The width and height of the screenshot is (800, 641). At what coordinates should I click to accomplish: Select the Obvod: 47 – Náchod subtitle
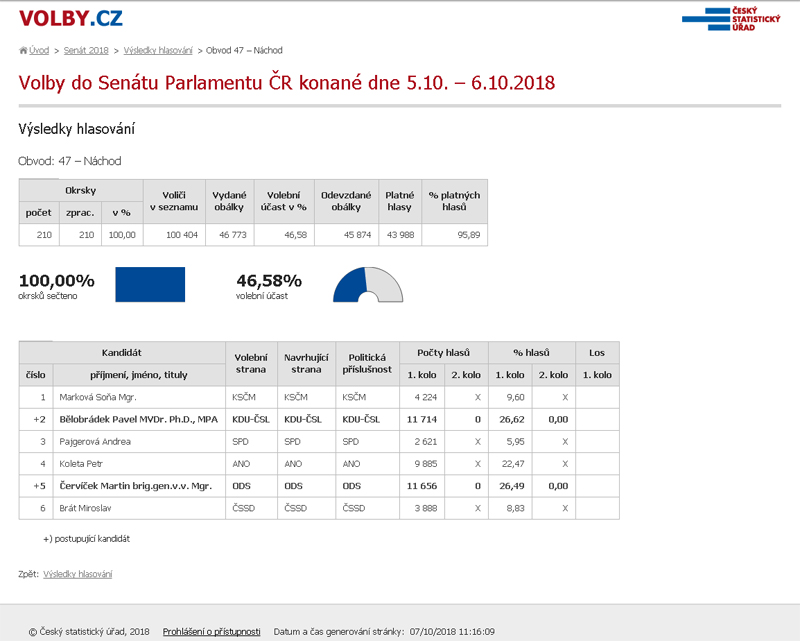(x=70, y=161)
